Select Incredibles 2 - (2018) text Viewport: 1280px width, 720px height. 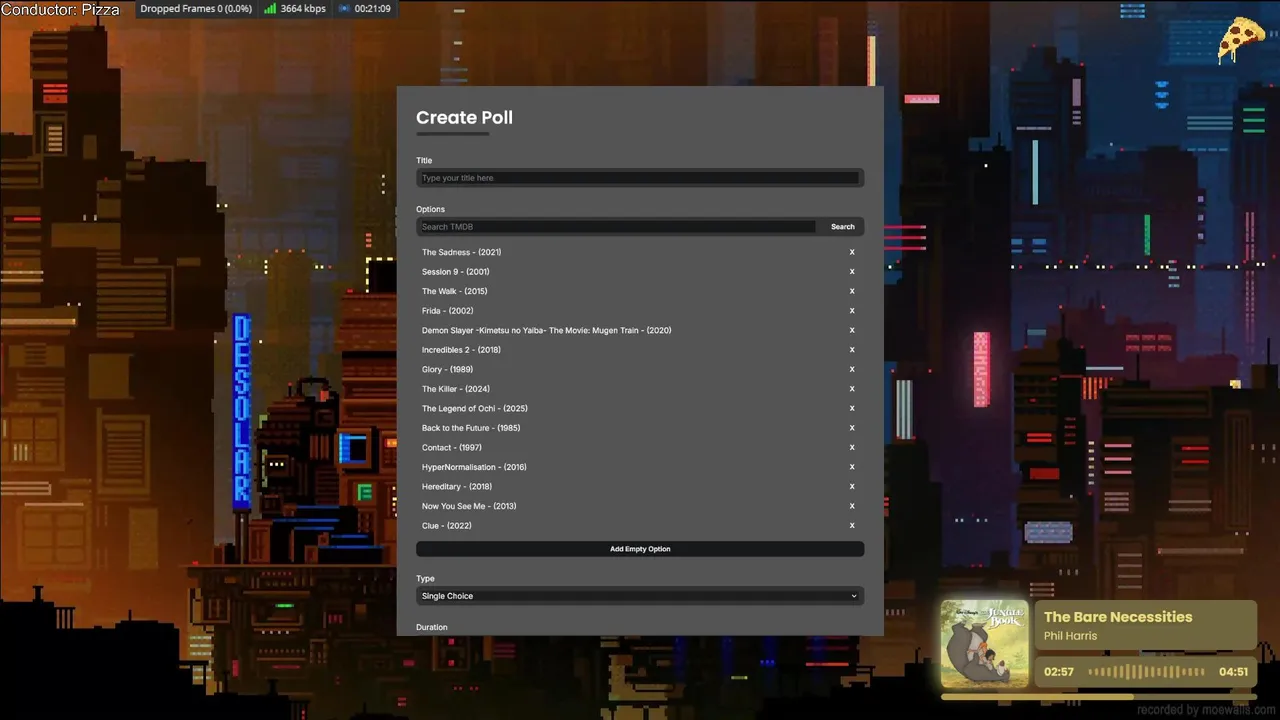coord(461,350)
